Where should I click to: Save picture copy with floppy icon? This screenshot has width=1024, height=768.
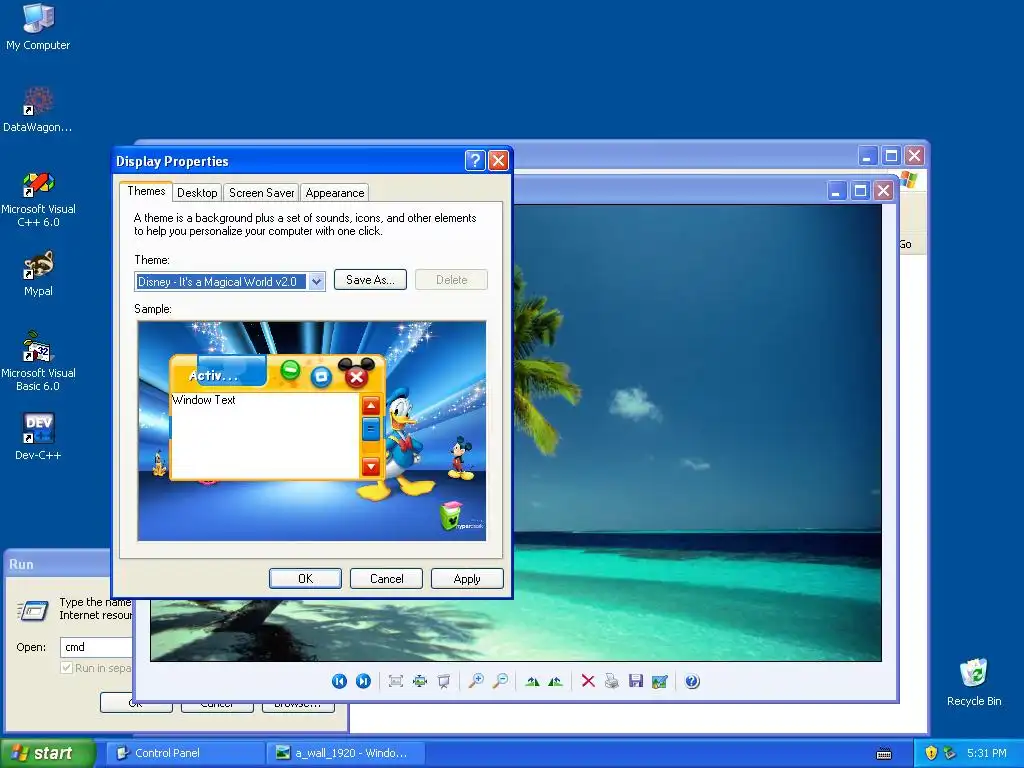[635, 681]
